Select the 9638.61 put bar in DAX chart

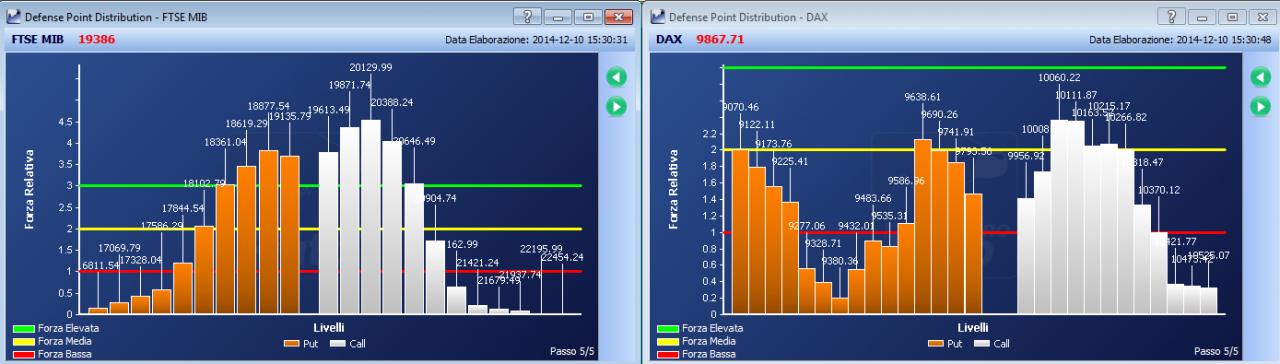pos(923,227)
